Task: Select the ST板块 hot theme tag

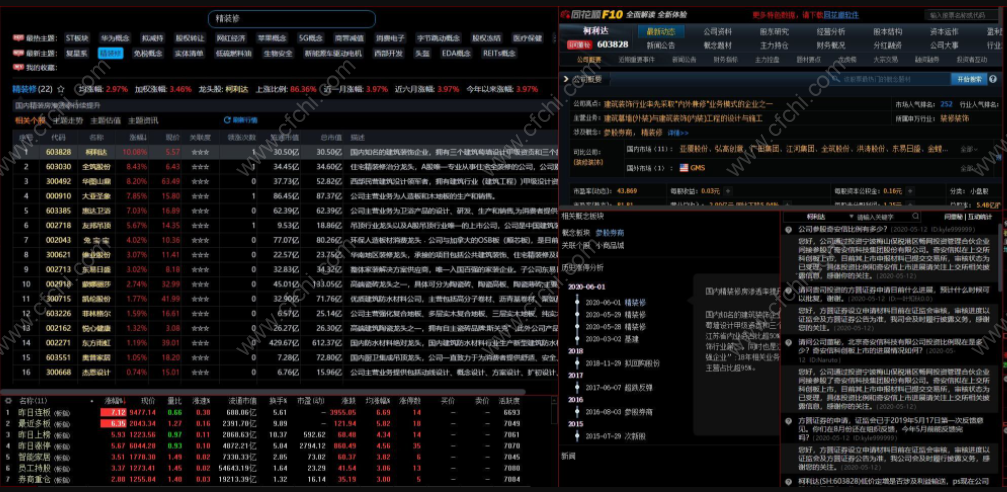Action: pos(78,38)
